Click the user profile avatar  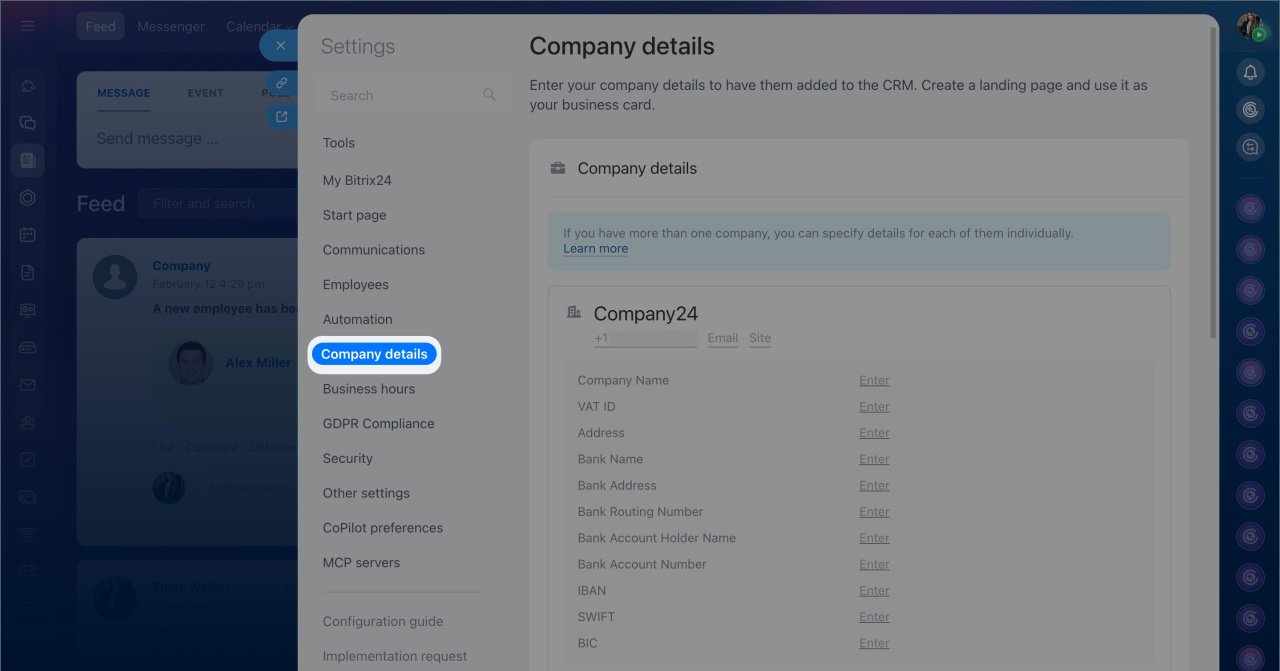[x=1250, y=26]
